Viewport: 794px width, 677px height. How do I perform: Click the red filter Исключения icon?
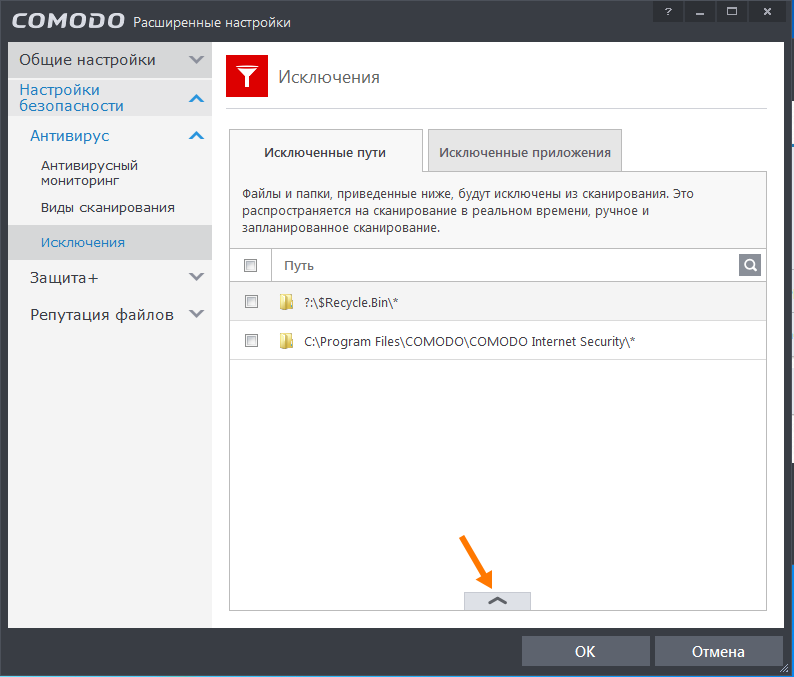[x=247, y=76]
